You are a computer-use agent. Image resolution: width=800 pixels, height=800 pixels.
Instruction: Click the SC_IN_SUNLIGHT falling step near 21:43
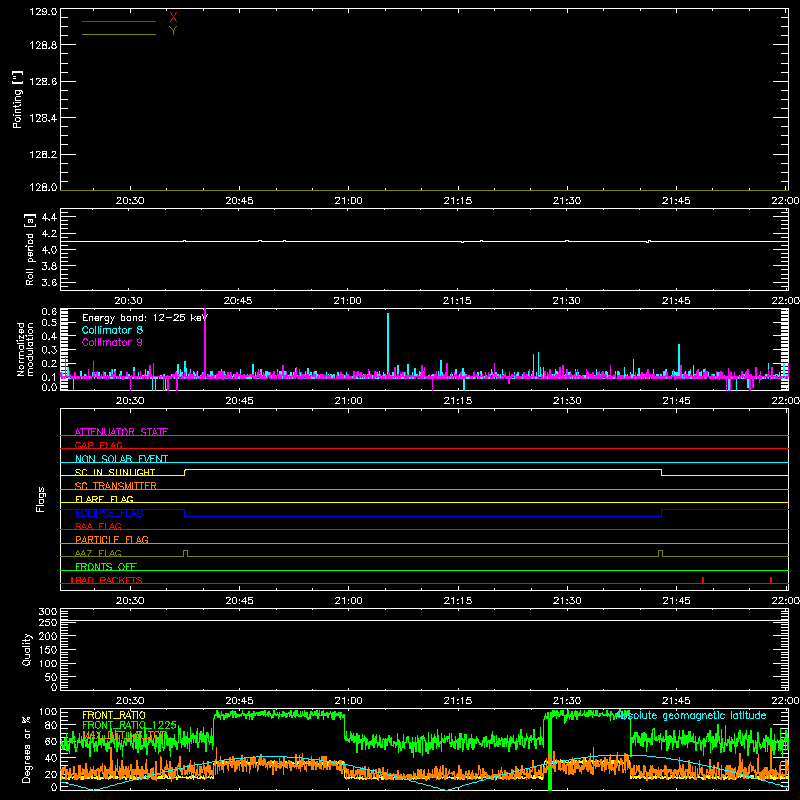[662, 472]
